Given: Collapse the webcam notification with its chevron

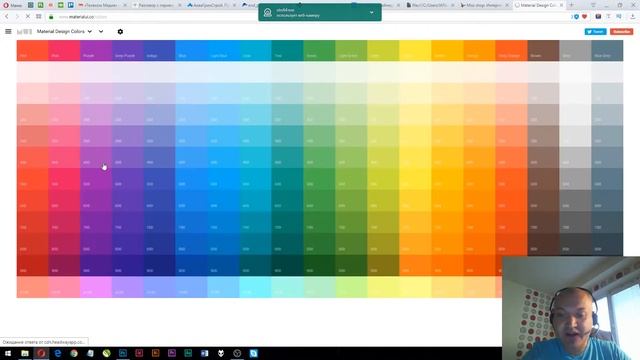Looking at the screenshot, I should (x=371, y=13).
